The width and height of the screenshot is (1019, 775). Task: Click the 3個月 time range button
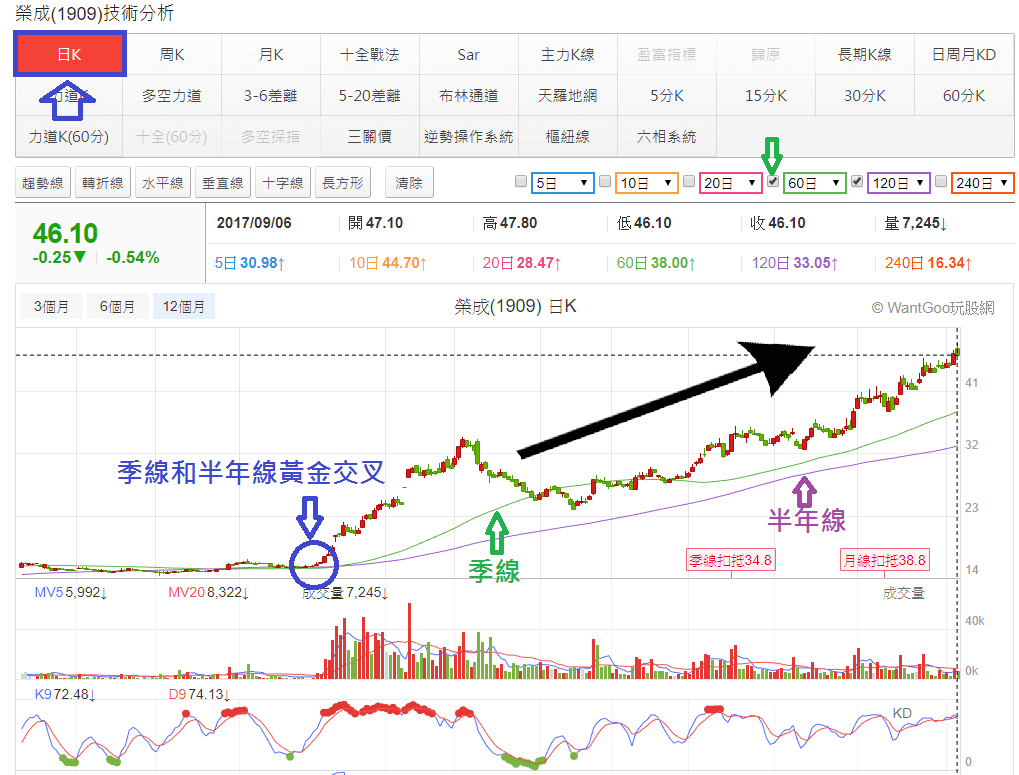(x=50, y=306)
